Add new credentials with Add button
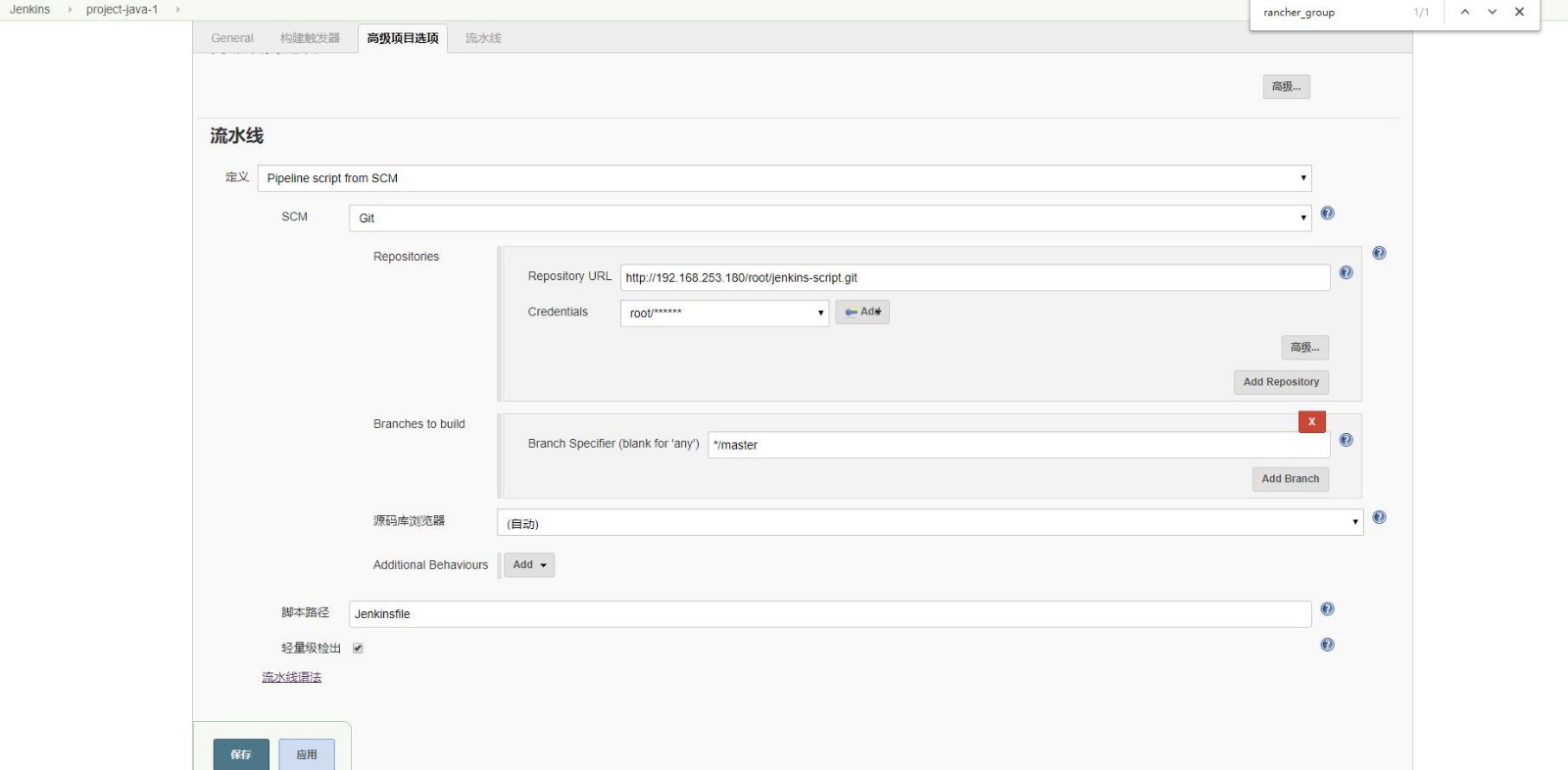 coord(862,312)
